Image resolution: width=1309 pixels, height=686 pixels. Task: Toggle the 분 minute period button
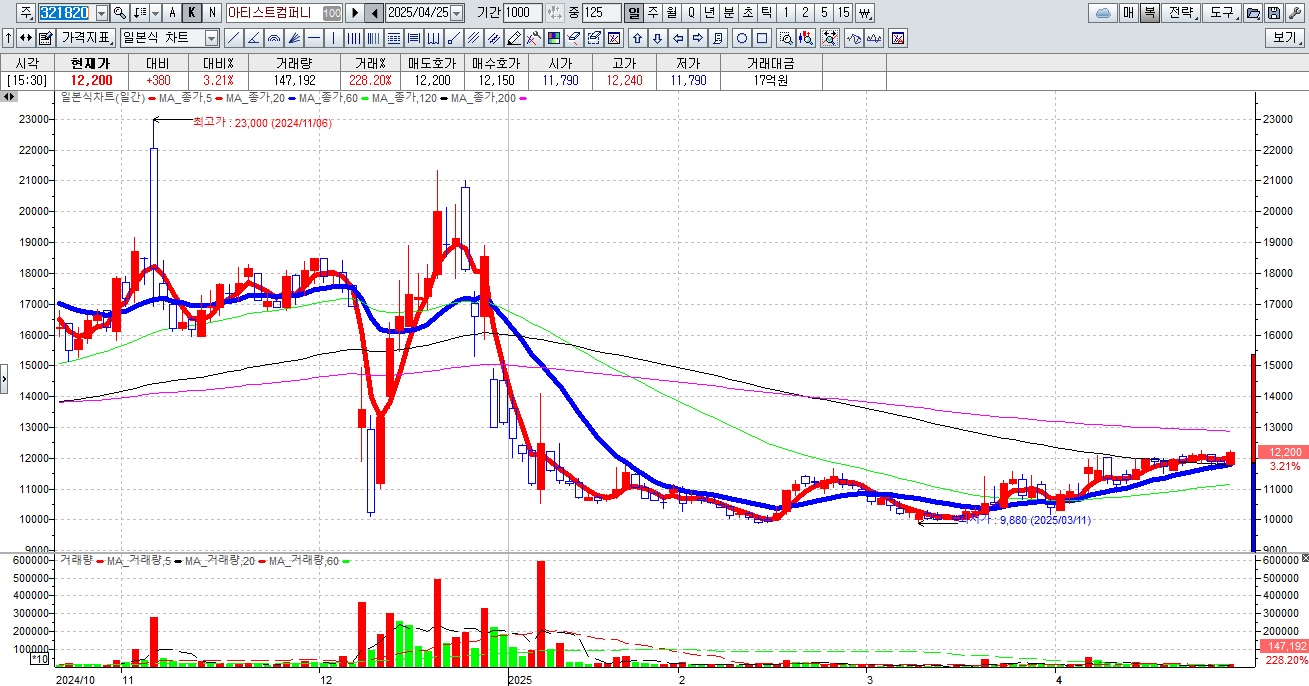[x=728, y=13]
